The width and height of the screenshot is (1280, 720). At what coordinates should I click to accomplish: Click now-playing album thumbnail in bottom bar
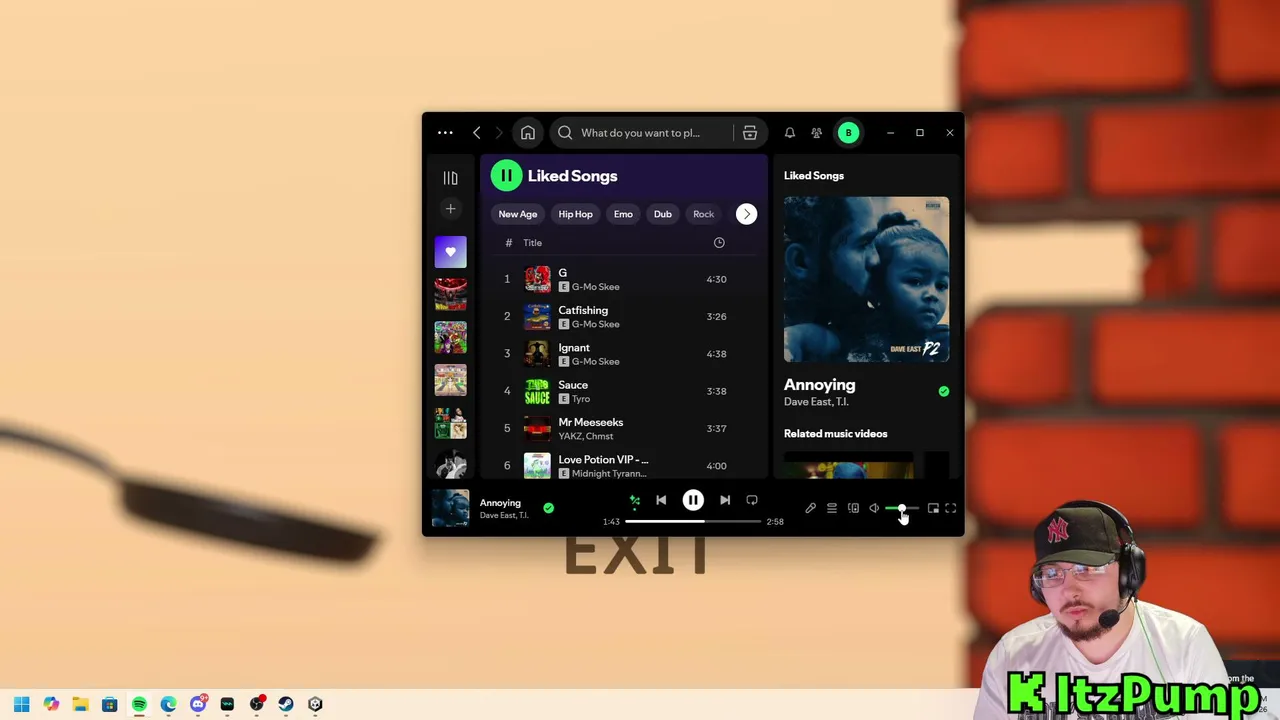450,508
